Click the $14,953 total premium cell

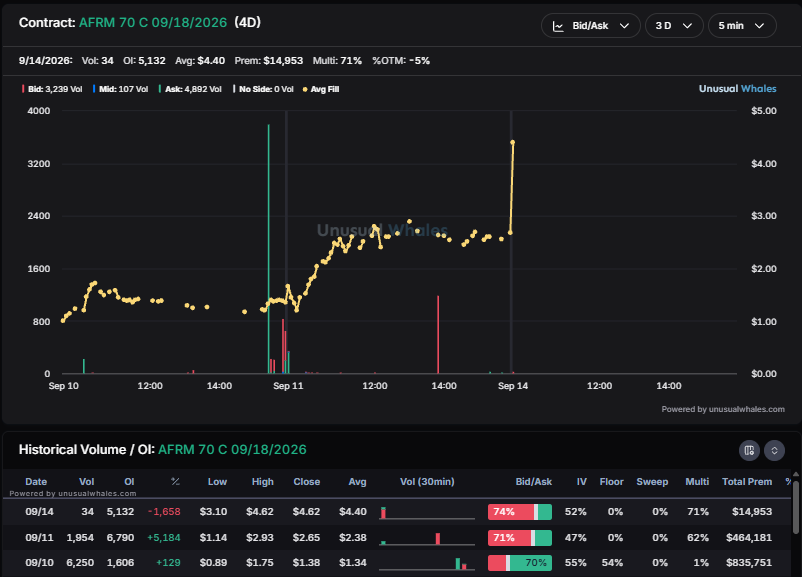point(751,512)
